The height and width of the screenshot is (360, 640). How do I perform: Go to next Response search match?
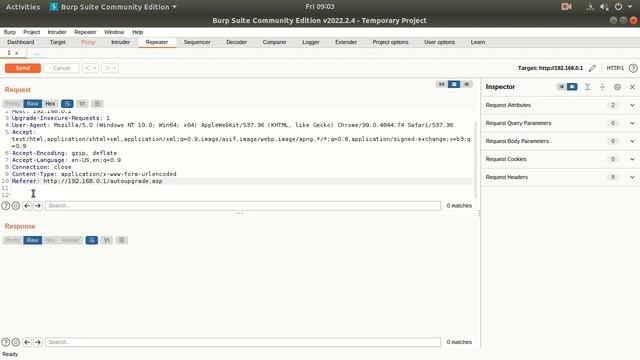click(x=38, y=342)
